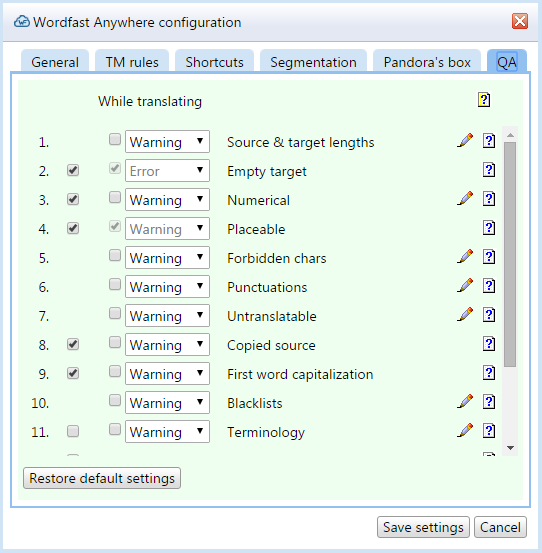Toggle Numerical first checkbox

[73, 199]
